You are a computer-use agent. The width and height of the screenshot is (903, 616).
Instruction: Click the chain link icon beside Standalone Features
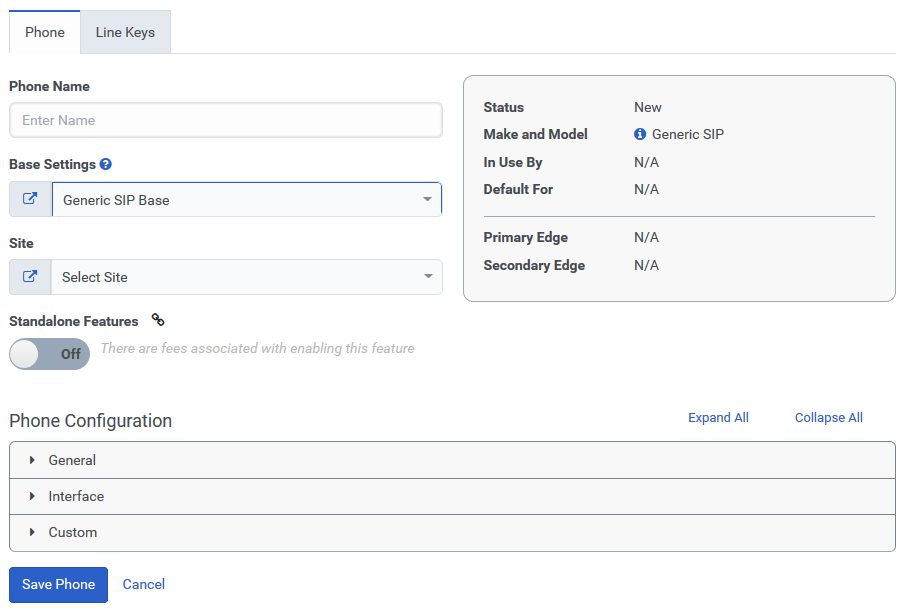(158, 320)
